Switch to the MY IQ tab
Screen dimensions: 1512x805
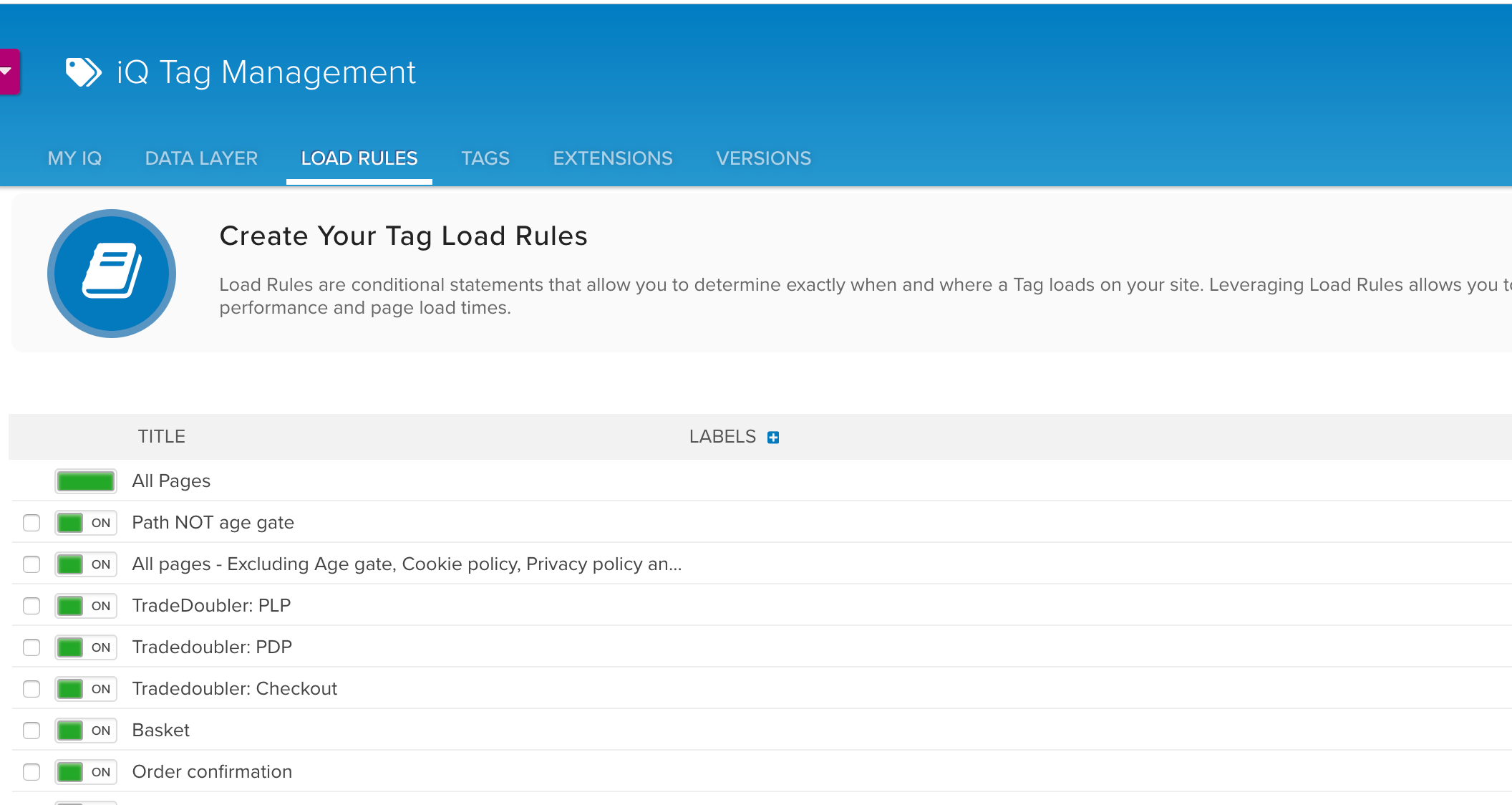(74, 158)
